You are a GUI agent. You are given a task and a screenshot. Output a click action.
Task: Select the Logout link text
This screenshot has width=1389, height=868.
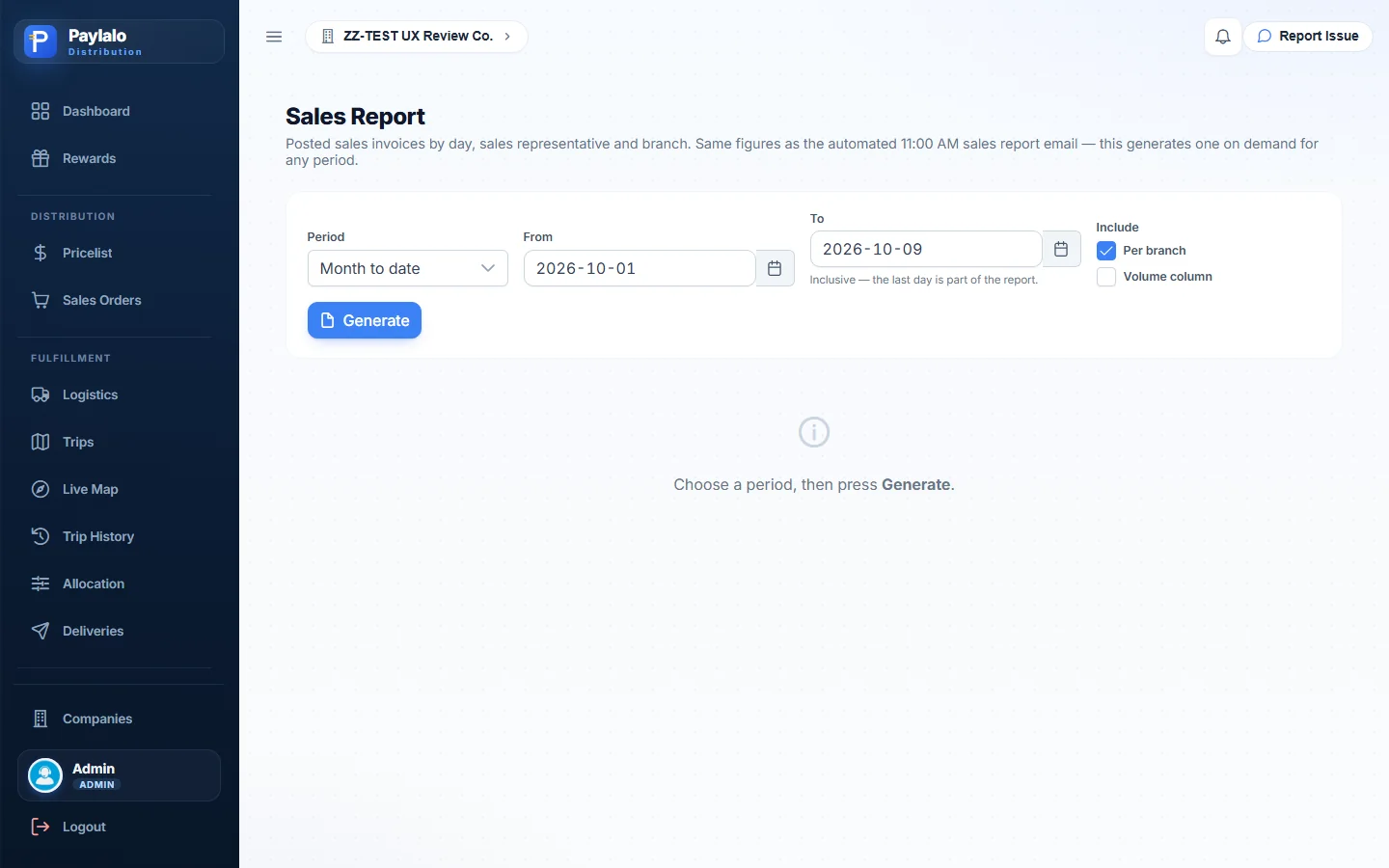84,827
